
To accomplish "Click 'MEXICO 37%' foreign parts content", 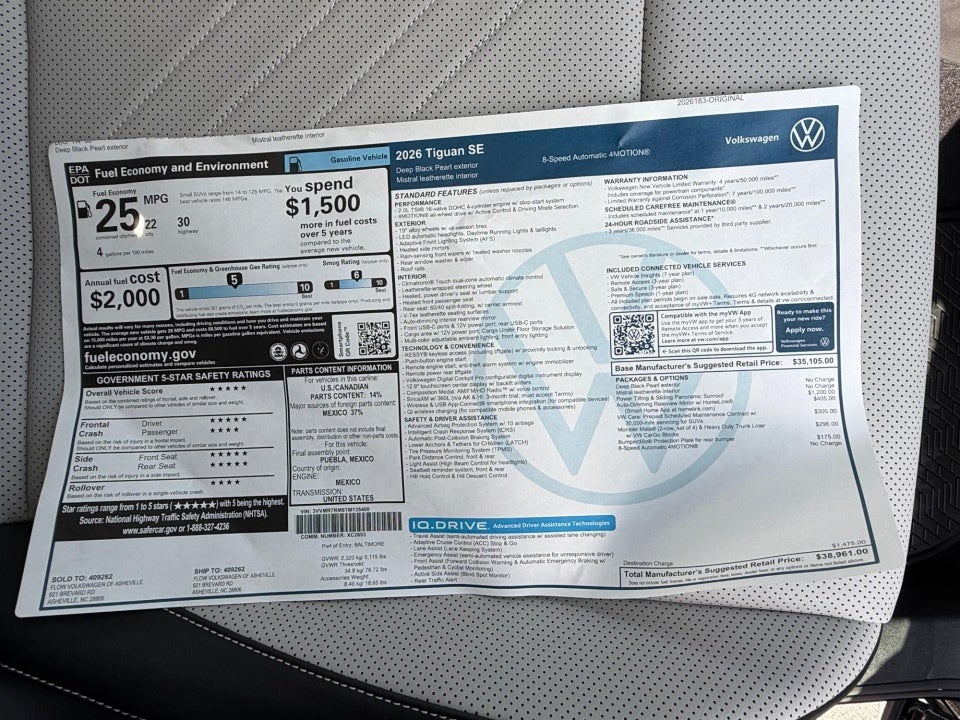I will 343,413.
